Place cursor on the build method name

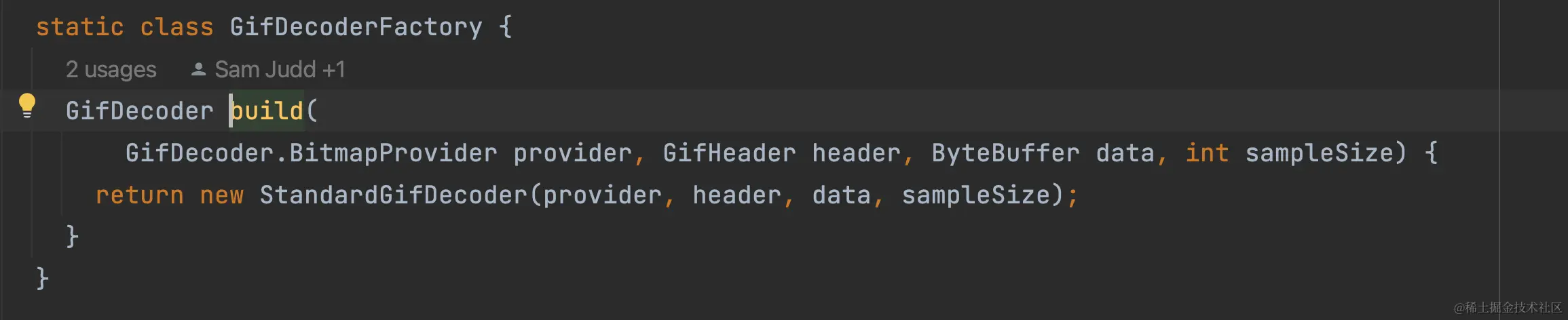pyautogui.click(x=267, y=111)
